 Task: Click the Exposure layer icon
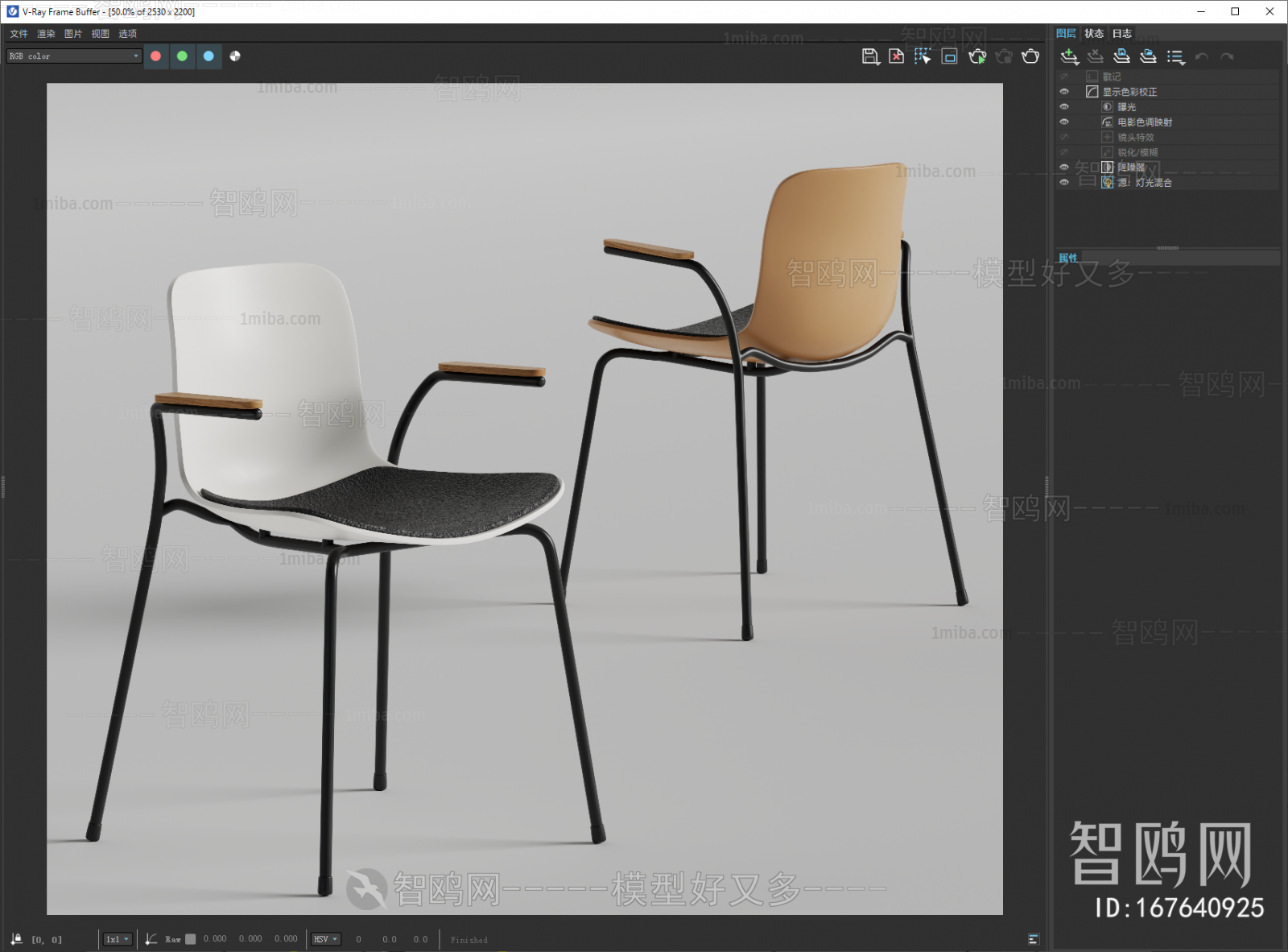(x=1108, y=107)
